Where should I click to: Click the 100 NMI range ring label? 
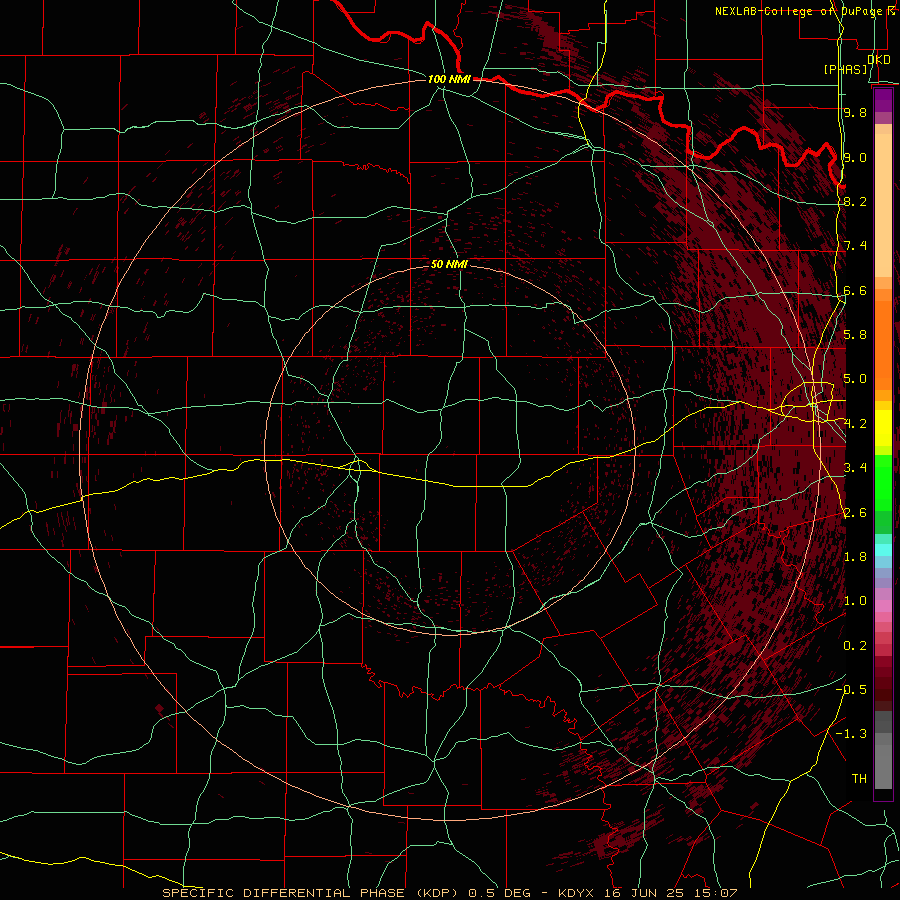(x=449, y=79)
